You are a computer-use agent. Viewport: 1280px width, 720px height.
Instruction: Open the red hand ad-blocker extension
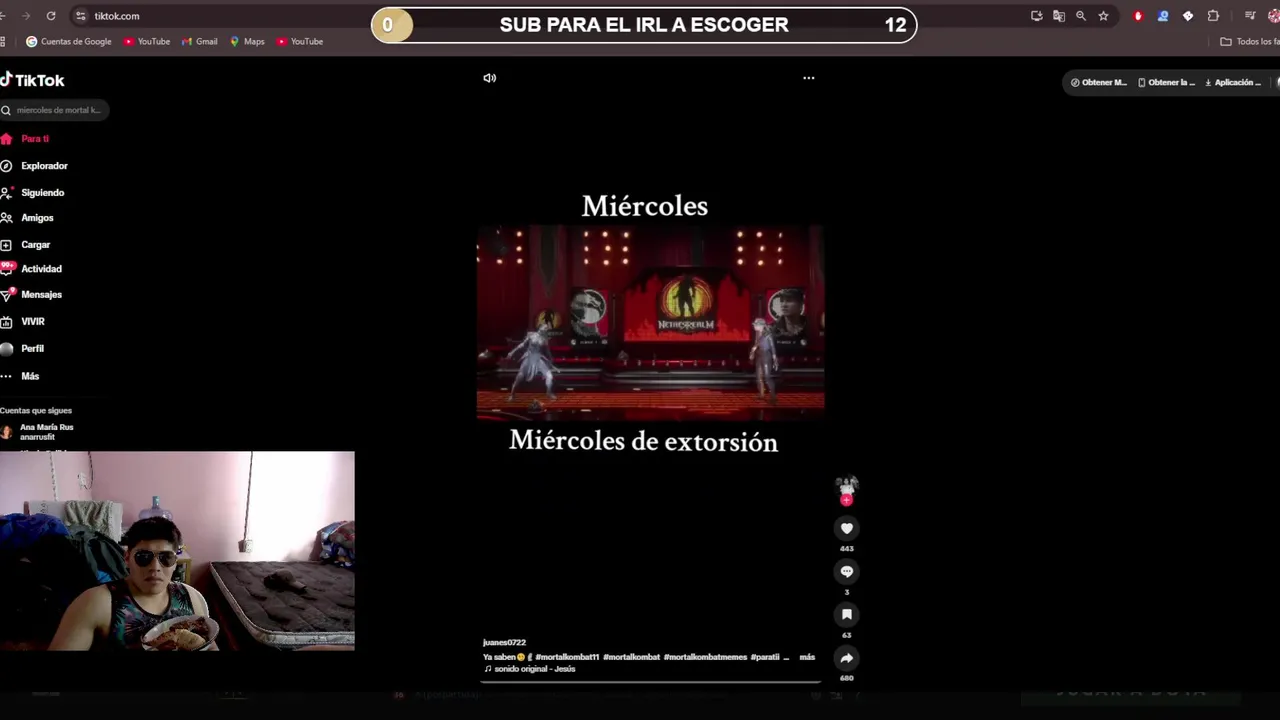click(1138, 16)
